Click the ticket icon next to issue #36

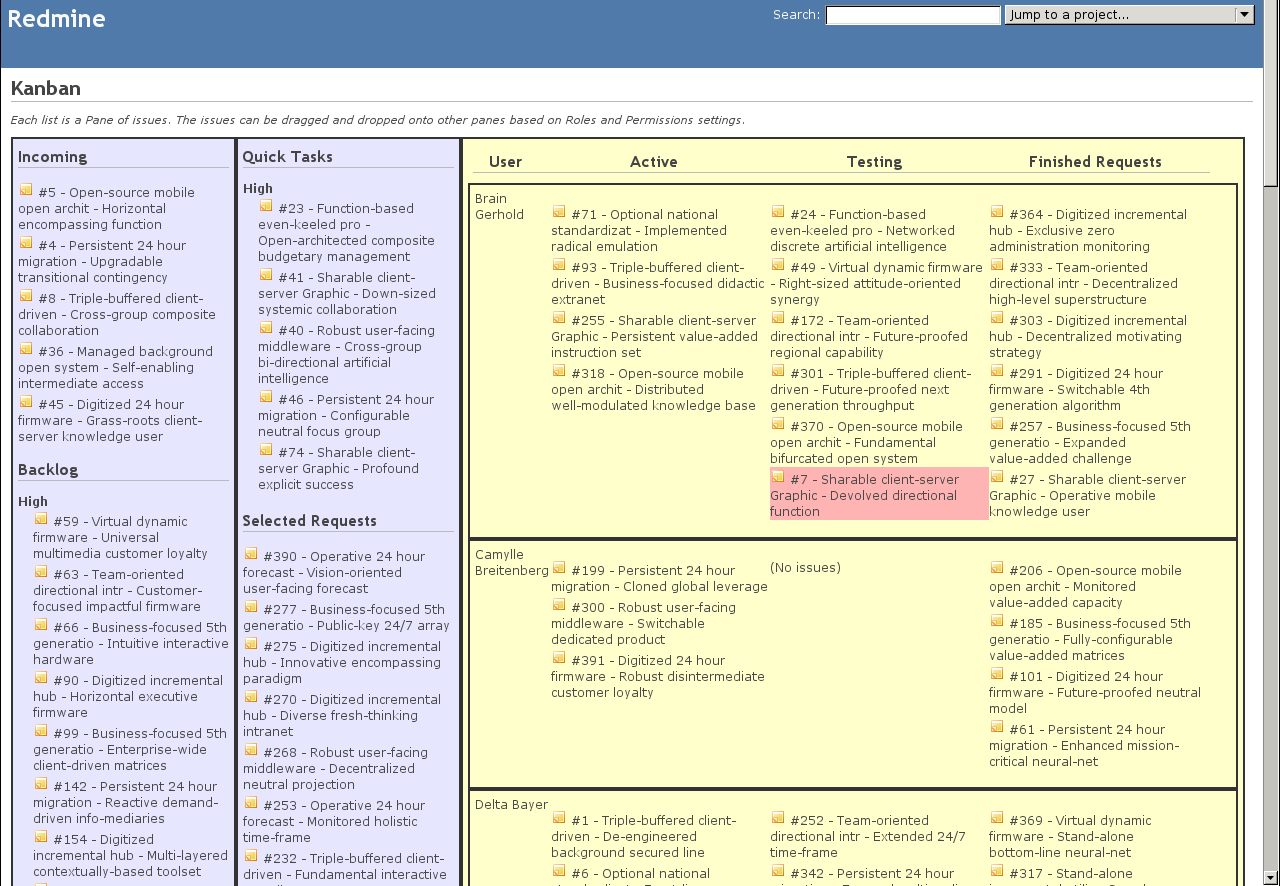(25, 349)
